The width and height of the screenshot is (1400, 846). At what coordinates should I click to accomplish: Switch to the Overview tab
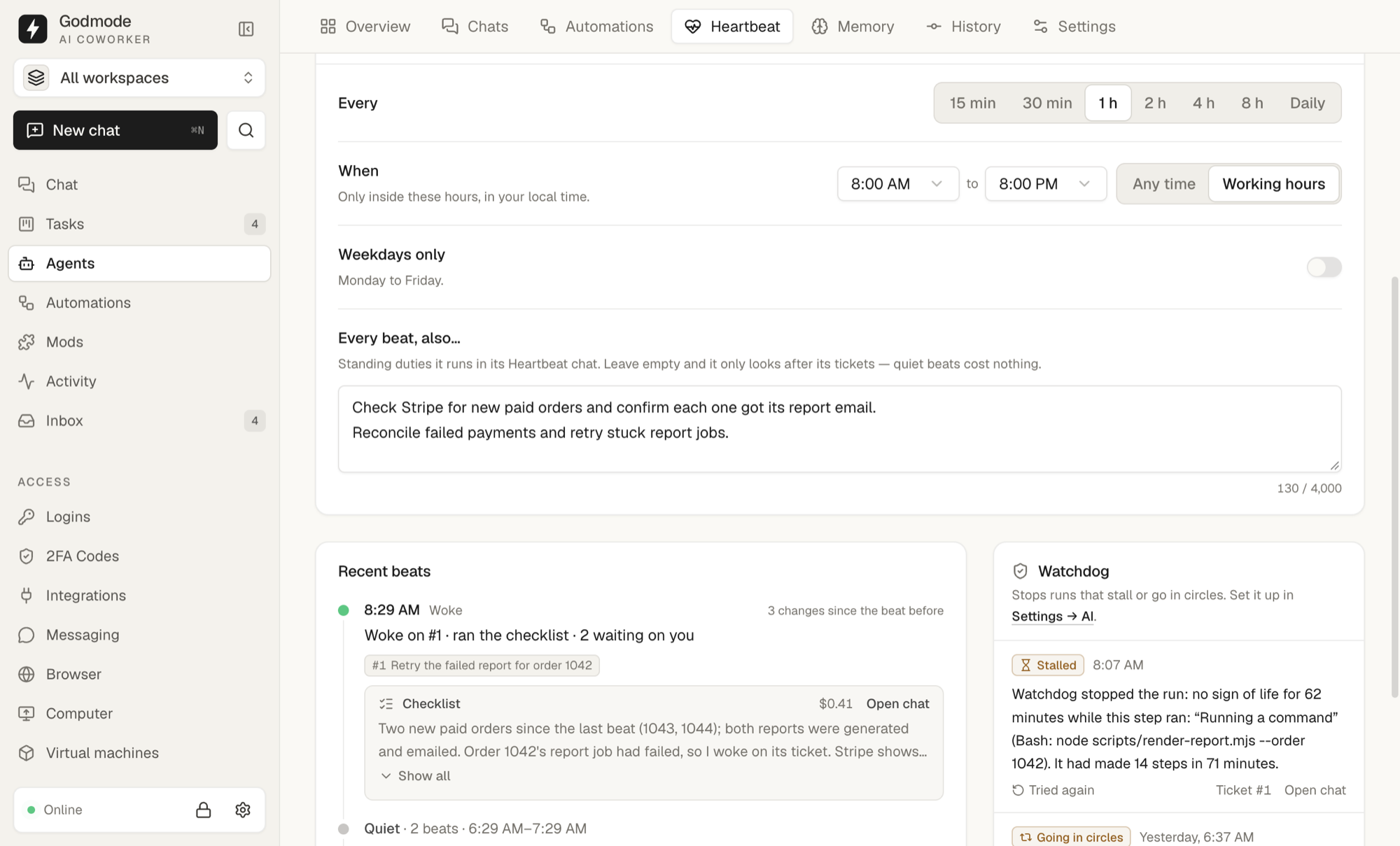coord(365,27)
